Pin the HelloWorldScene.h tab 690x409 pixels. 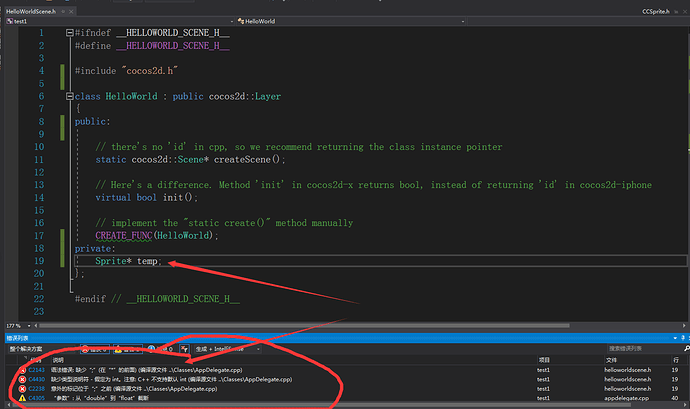tap(63, 11)
